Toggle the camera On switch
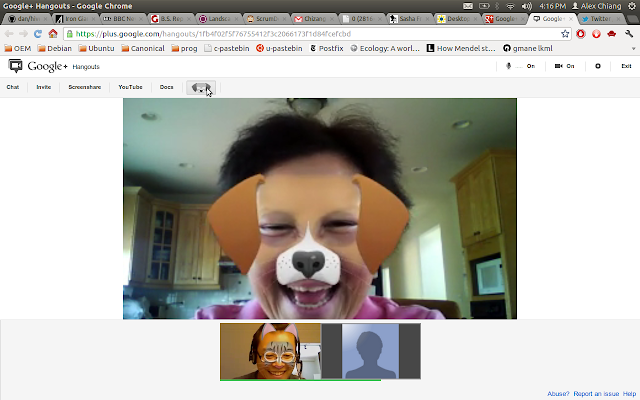The height and width of the screenshot is (400, 640). pyautogui.click(x=565, y=66)
